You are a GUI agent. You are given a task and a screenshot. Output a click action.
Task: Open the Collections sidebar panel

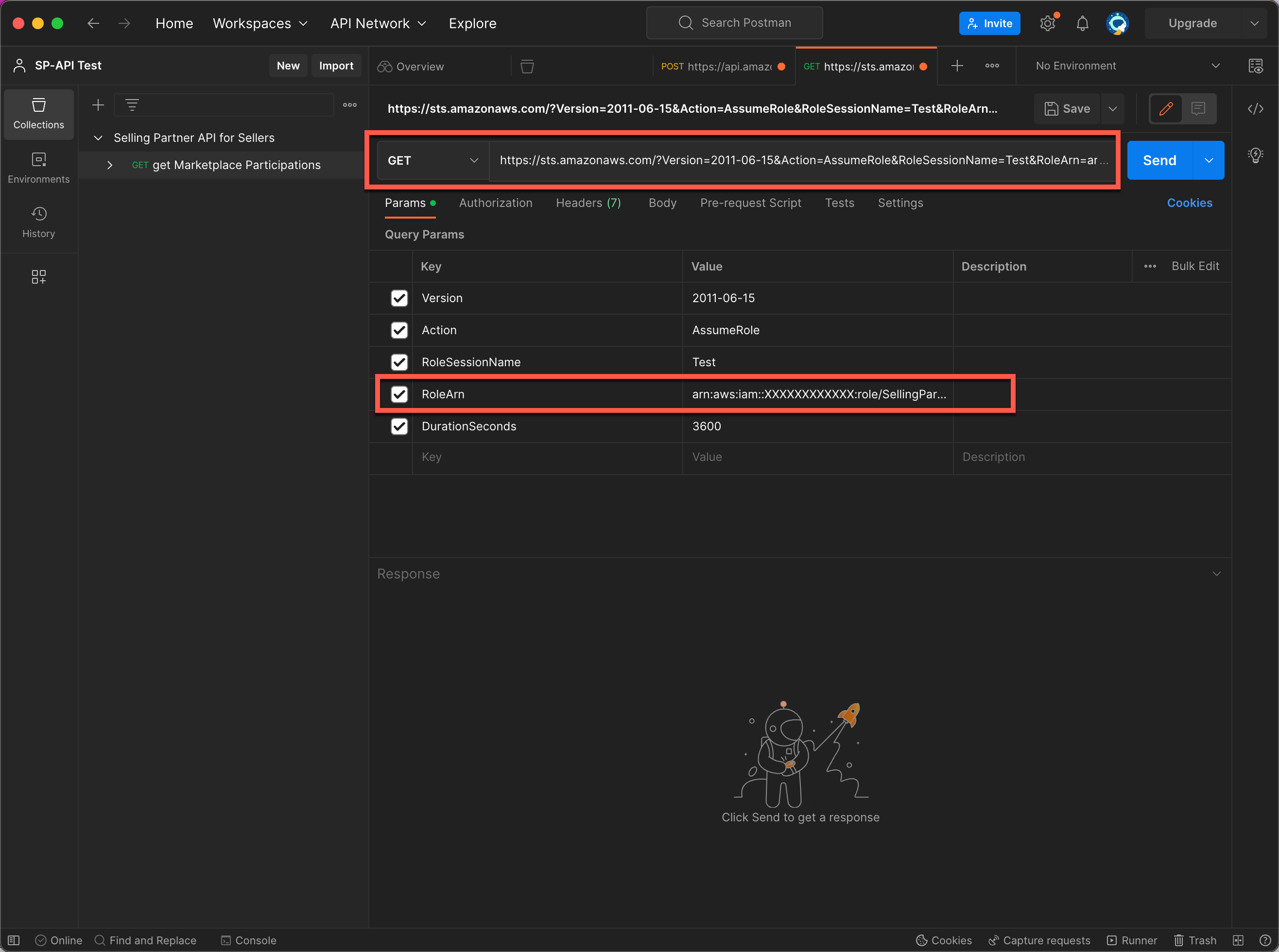(38, 114)
